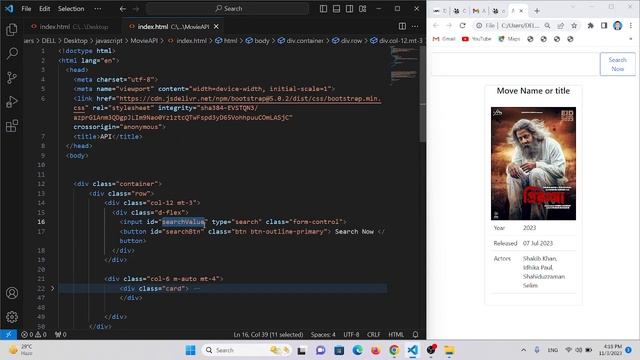Screen dimensions: 640x360
Task: Open the MovieAPI folder breadcrumb
Action: pyautogui.click(x=144, y=40)
